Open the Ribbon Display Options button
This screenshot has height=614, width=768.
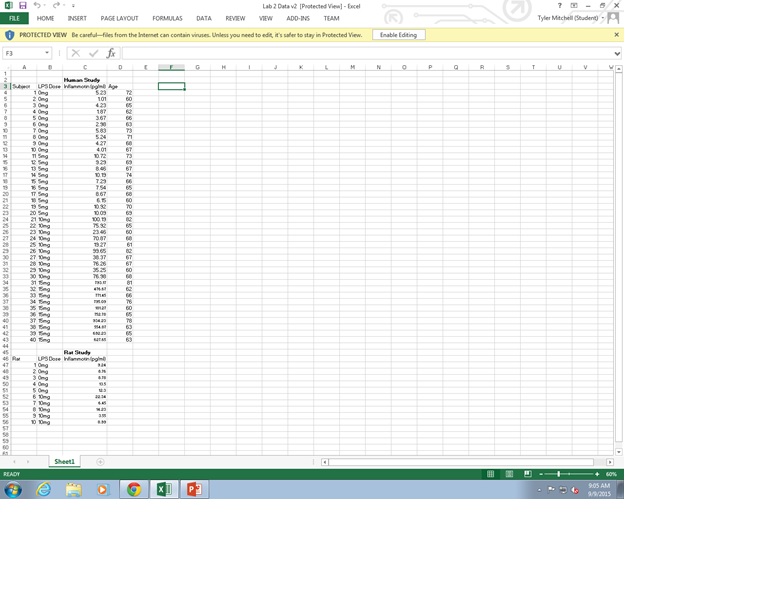(573, 6)
